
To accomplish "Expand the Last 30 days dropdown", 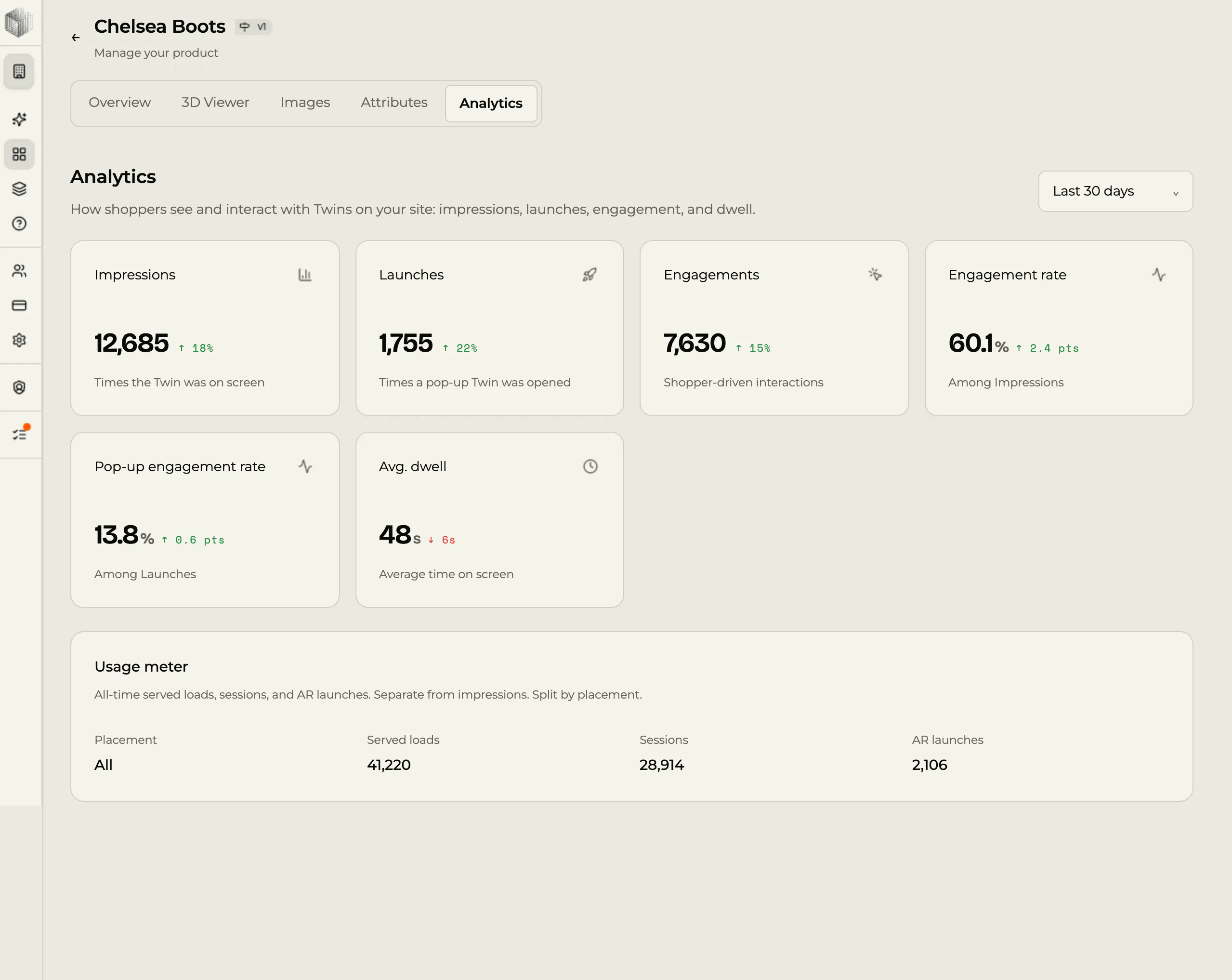I will [x=1115, y=191].
